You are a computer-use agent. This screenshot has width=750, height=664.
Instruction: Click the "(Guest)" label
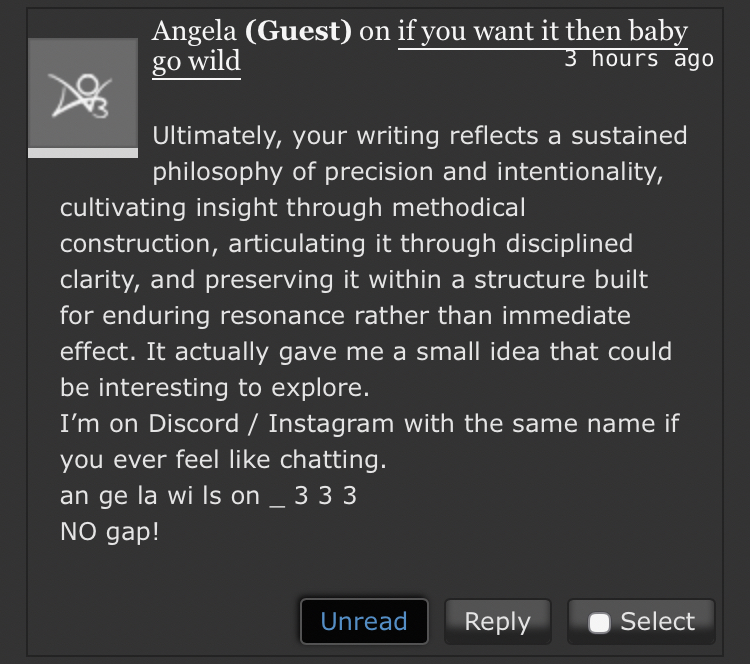[x=298, y=32]
